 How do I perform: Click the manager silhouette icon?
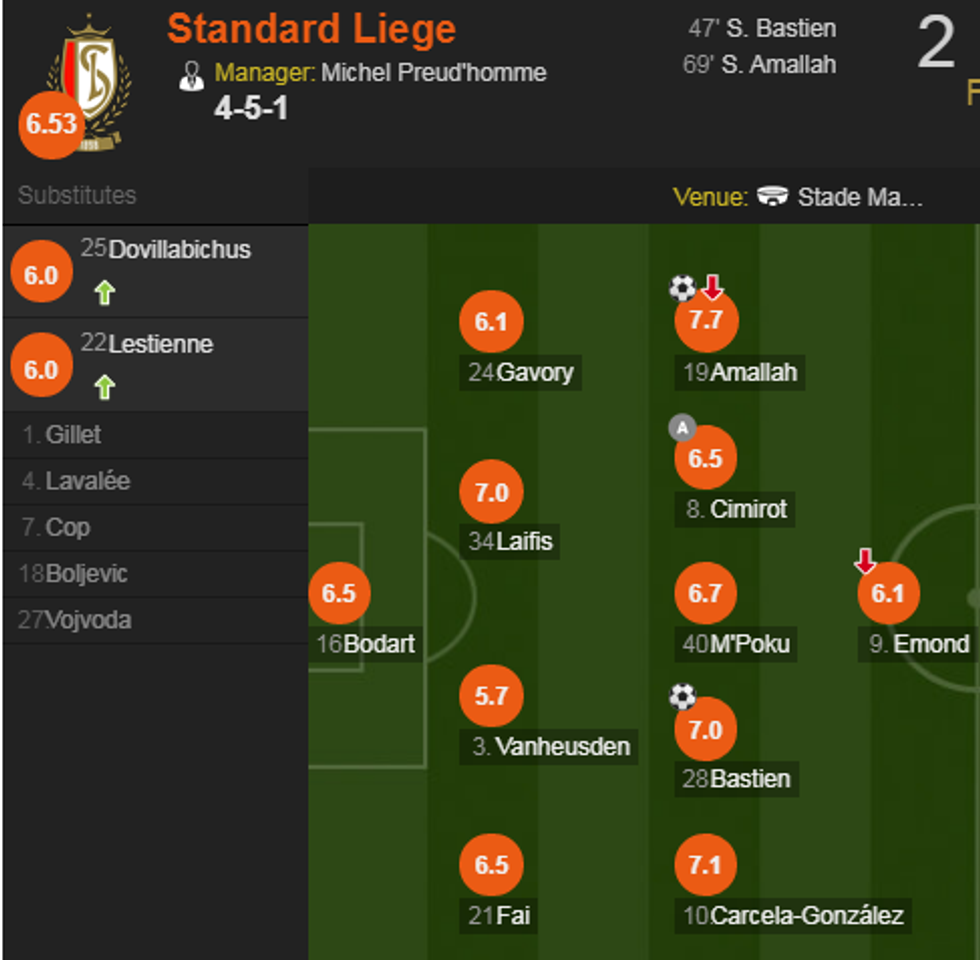191,75
